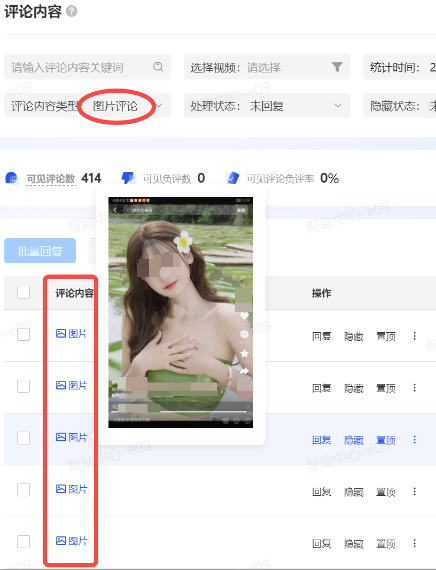Screen dimensions: 436x570
Task: Open the 选择视频 dropdown
Action: [267, 67]
